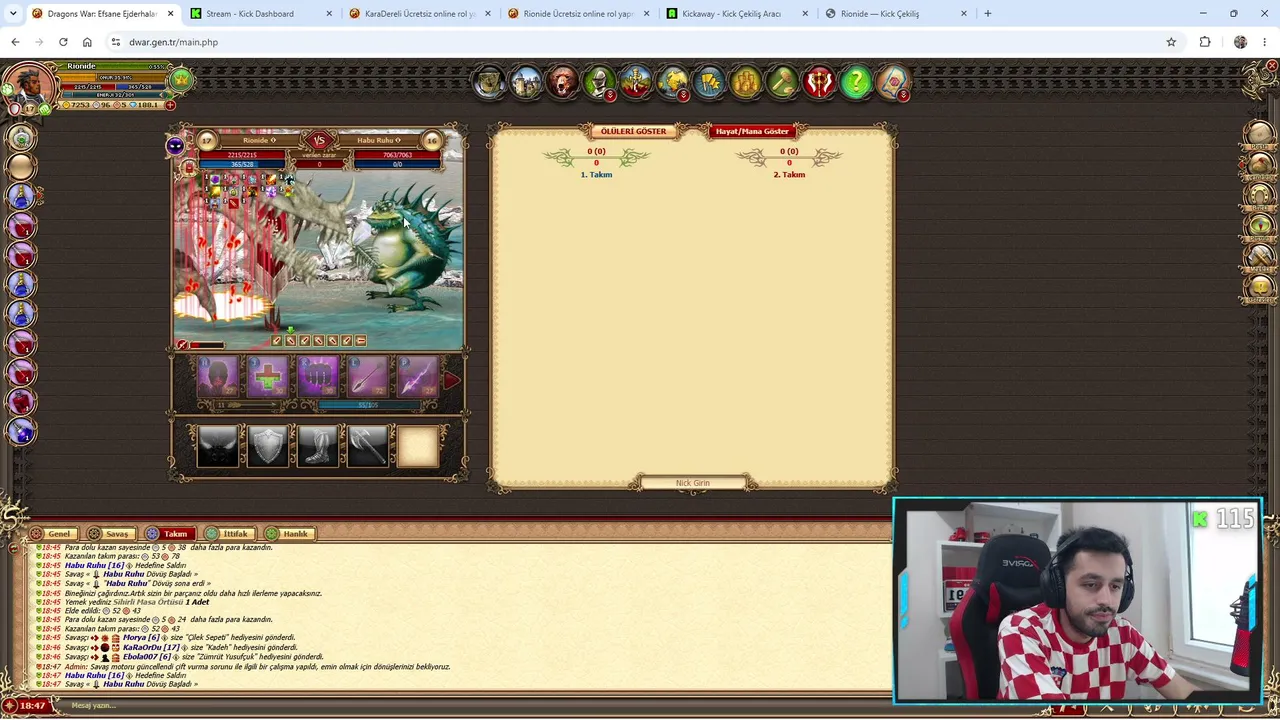Select the battle axe weapon slot
1280x720 pixels.
coord(368,446)
